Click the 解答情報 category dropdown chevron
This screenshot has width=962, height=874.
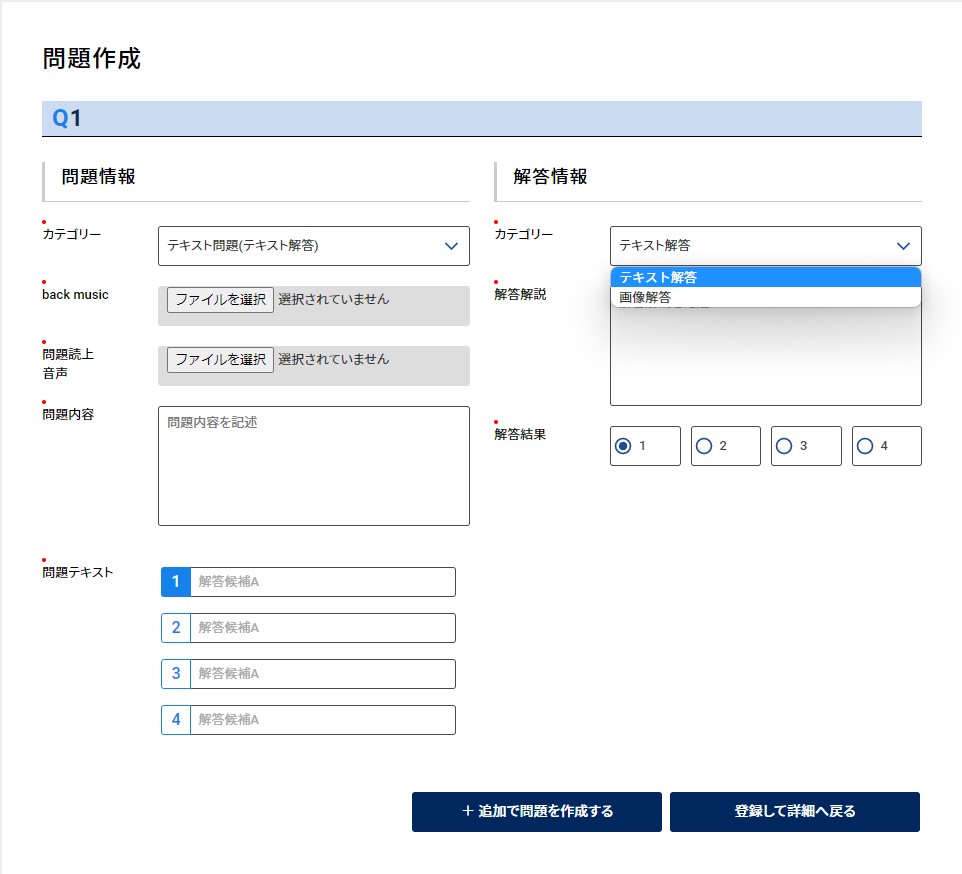903,246
